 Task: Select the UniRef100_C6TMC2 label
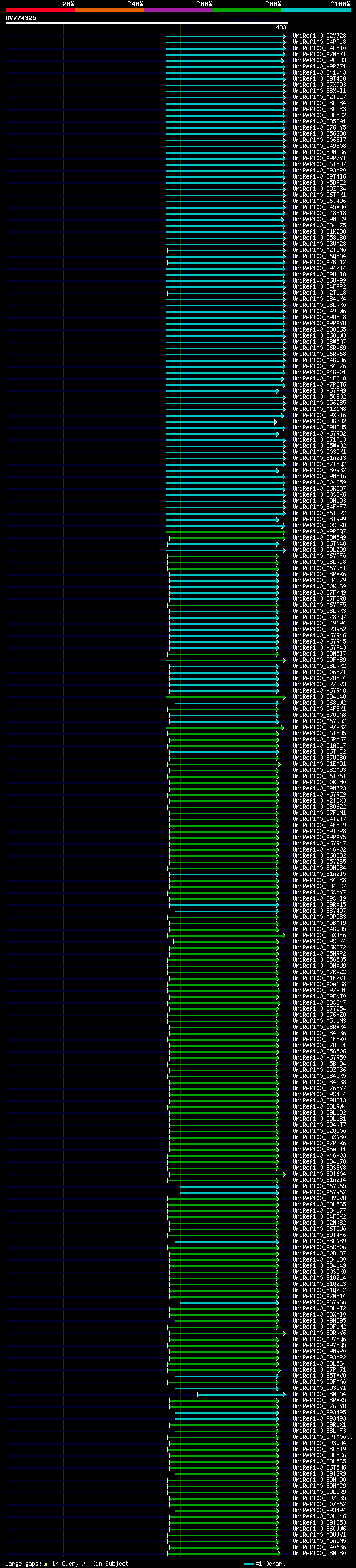click(319, 752)
